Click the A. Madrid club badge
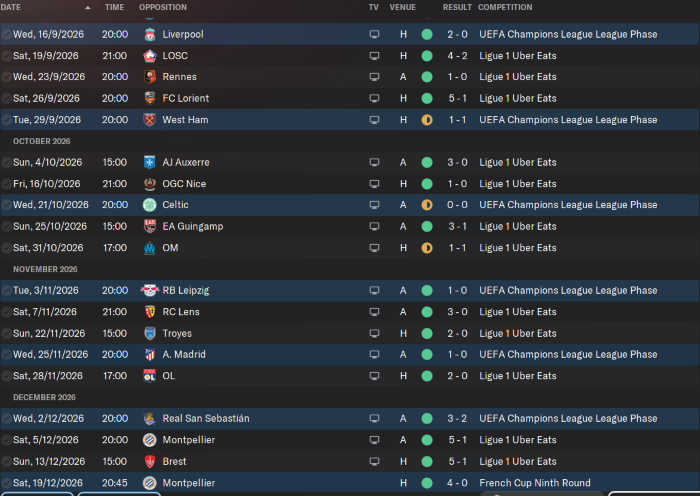Screen dimensions: 700x496 [149, 354]
